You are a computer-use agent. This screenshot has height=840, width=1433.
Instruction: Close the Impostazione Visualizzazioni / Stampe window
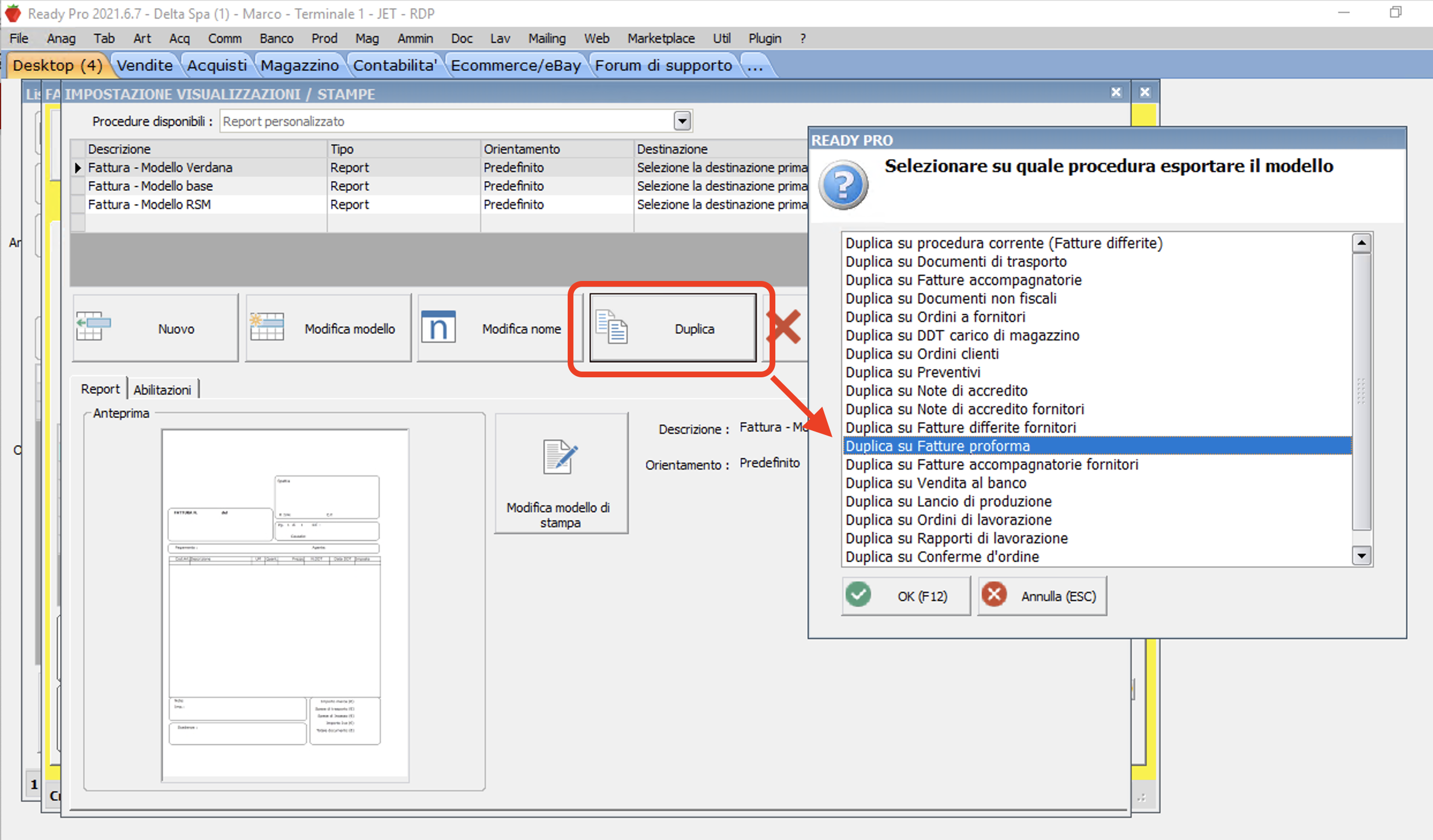pos(1116,92)
